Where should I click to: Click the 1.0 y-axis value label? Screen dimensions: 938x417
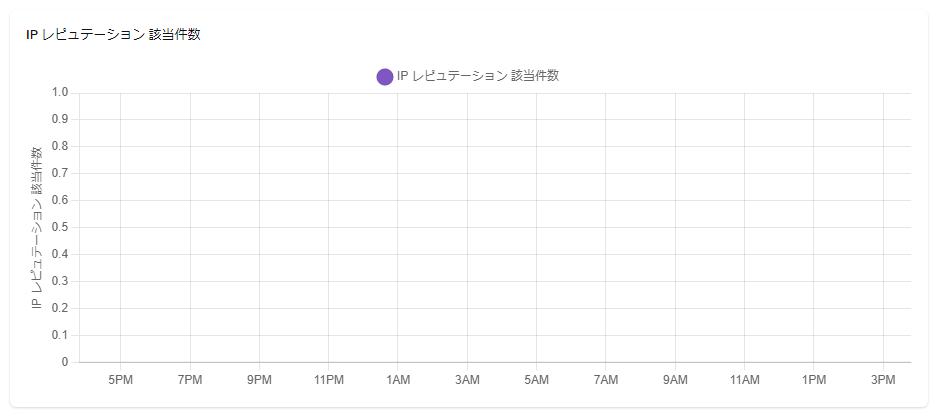pyautogui.click(x=59, y=93)
